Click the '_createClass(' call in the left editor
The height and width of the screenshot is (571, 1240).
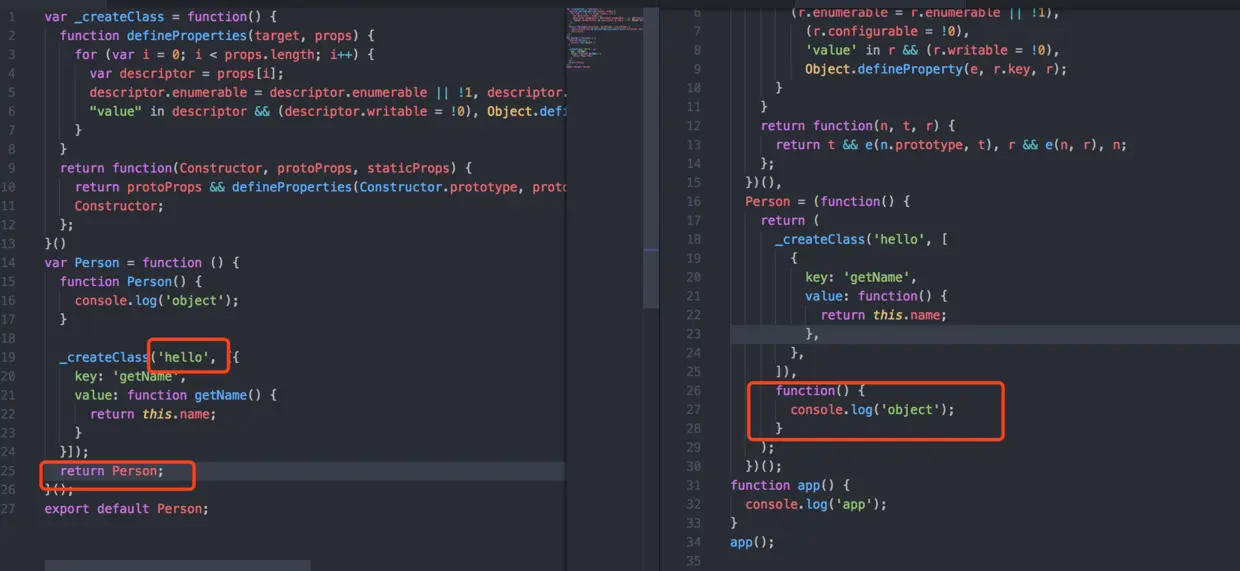point(105,358)
